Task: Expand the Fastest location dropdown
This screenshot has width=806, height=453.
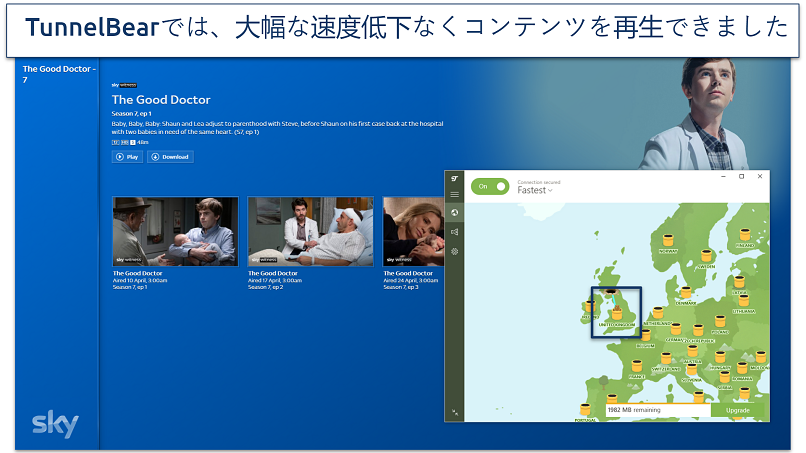Action: (535, 190)
